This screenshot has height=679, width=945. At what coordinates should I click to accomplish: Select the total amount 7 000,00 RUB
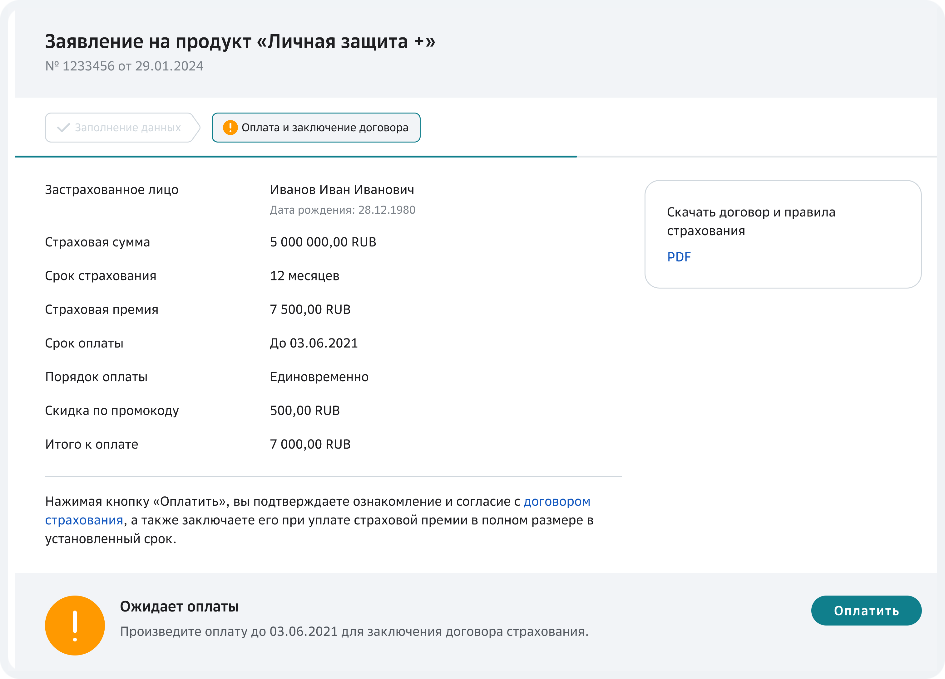point(310,443)
